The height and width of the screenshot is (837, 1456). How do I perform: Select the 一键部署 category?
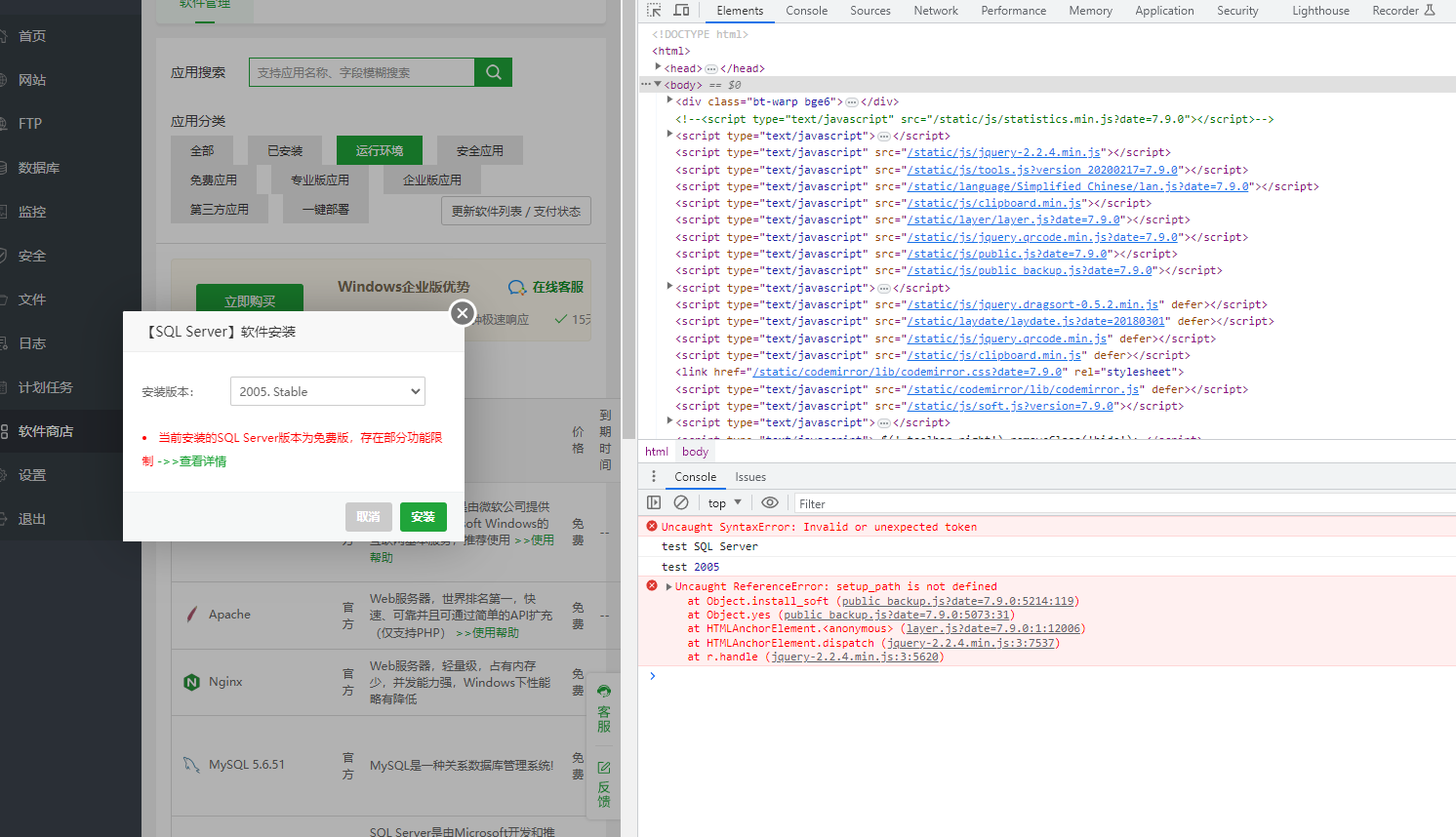[326, 209]
